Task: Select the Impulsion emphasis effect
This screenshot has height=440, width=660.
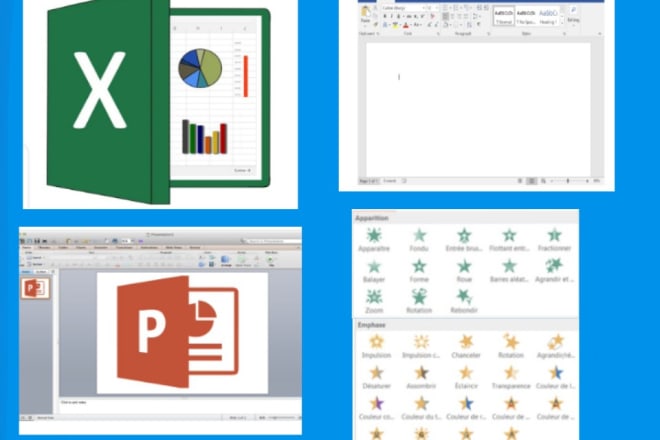Action: click(x=376, y=347)
